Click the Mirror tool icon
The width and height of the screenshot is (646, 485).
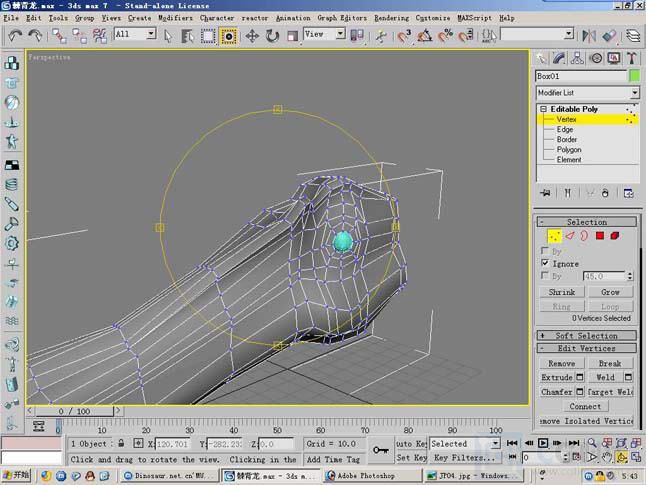pos(589,36)
